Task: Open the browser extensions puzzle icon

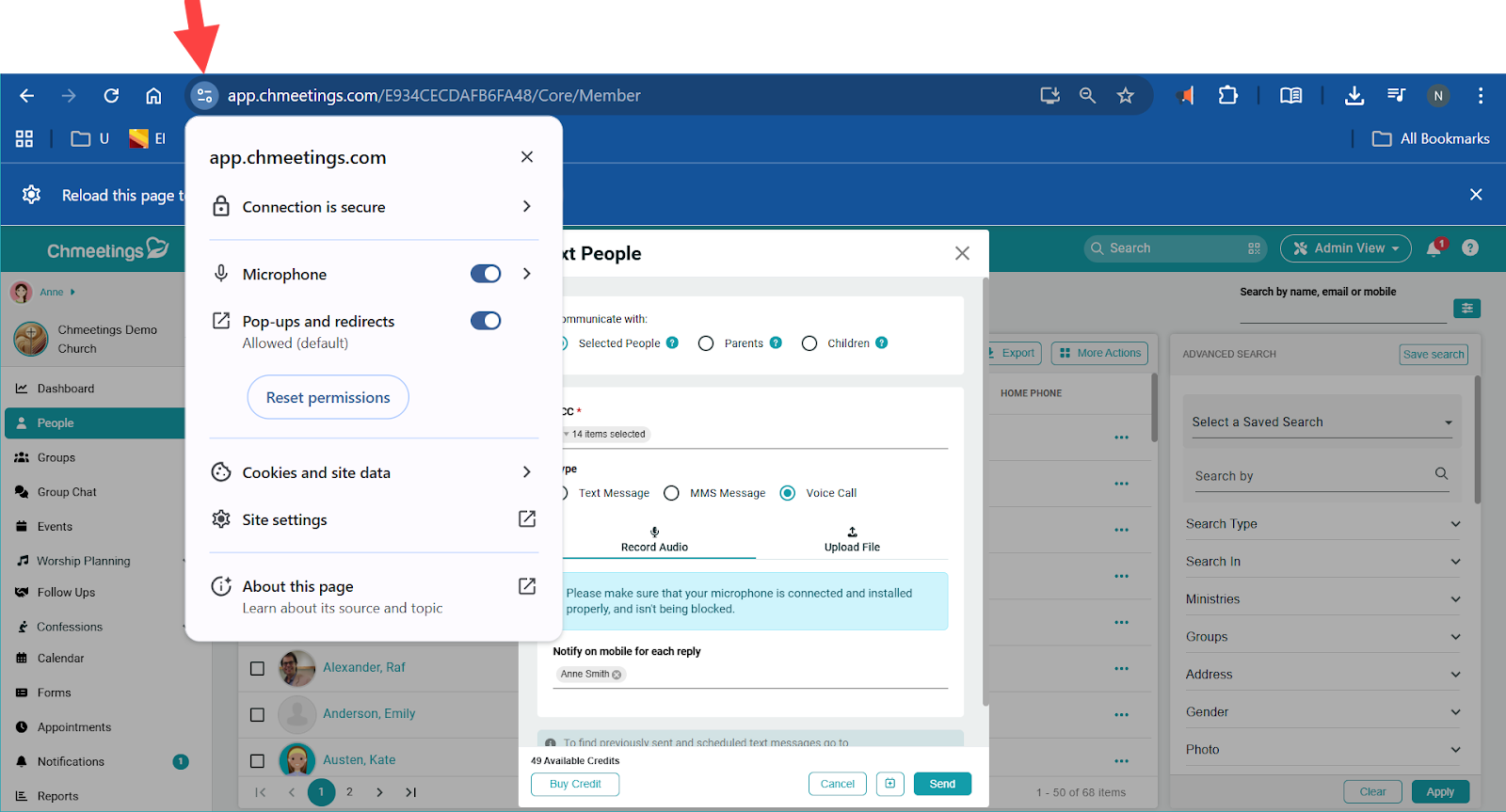Action: (x=1227, y=95)
